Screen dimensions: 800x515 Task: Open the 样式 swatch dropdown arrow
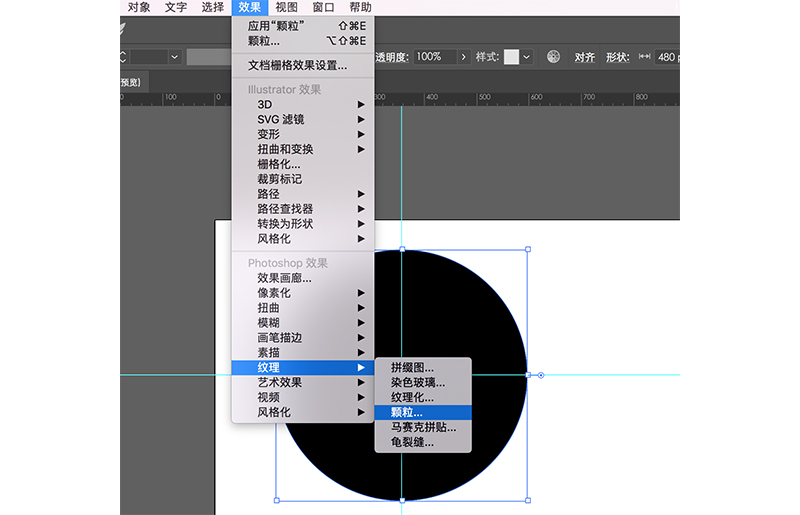pyautogui.click(x=527, y=57)
